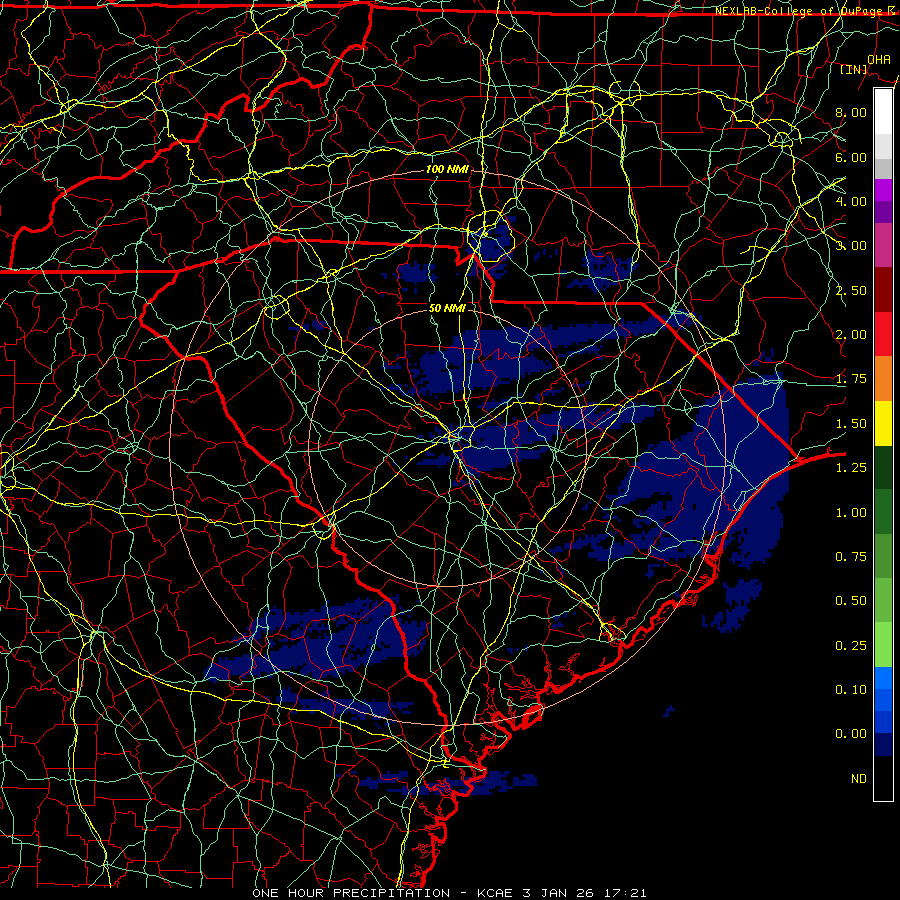Click the dark red 2.50 legend swatch
Screen dimensions: 900x900
click(883, 290)
